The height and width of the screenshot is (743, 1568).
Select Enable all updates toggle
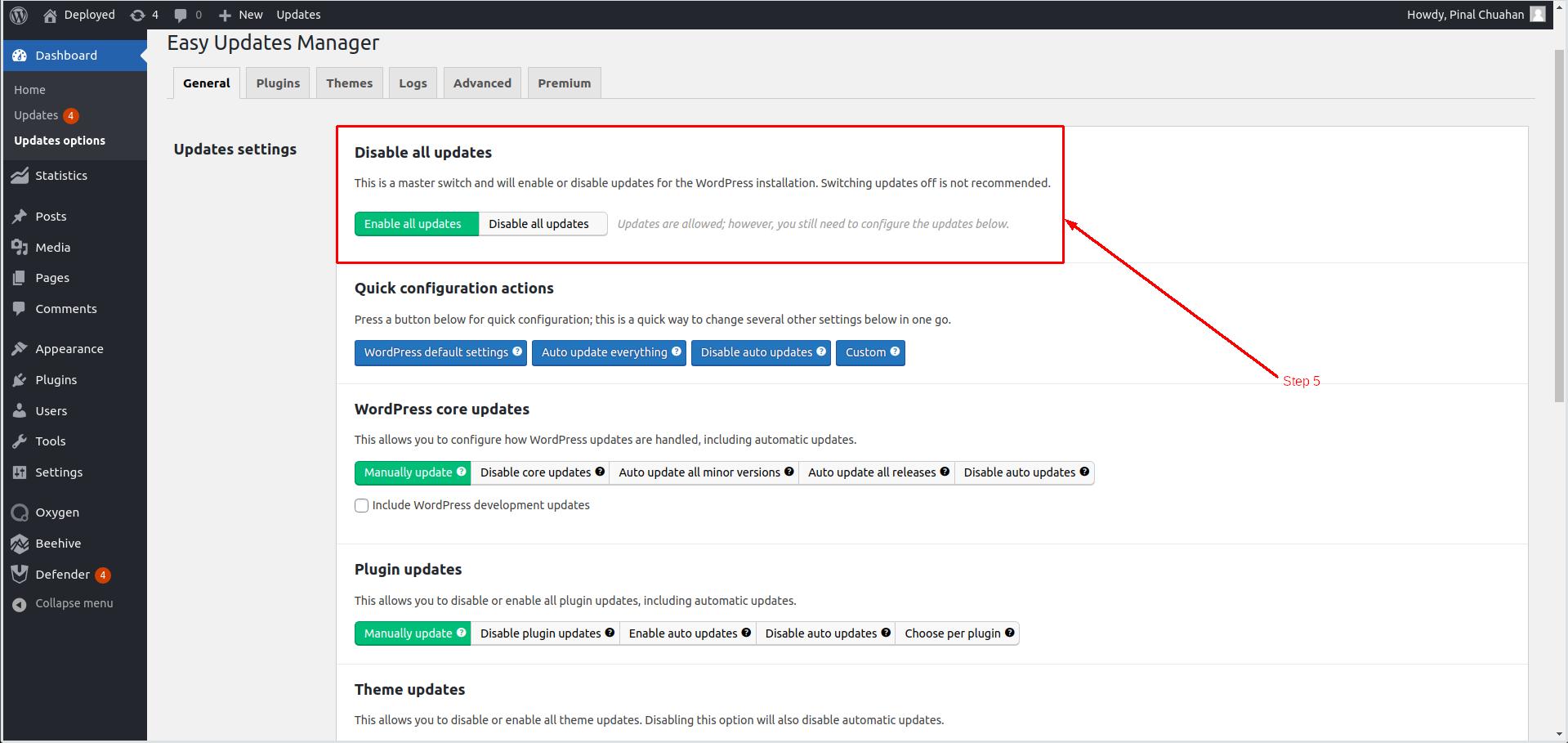coord(417,224)
